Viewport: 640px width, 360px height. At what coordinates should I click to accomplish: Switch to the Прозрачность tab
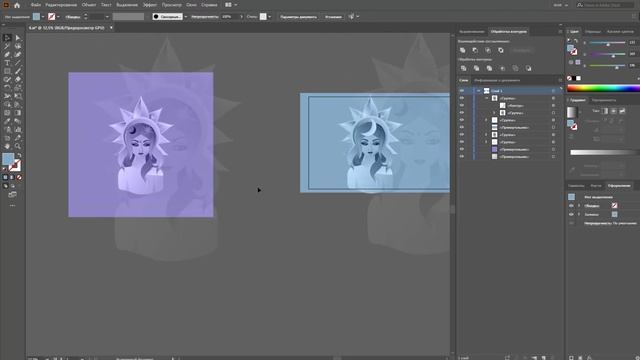pos(604,100)
